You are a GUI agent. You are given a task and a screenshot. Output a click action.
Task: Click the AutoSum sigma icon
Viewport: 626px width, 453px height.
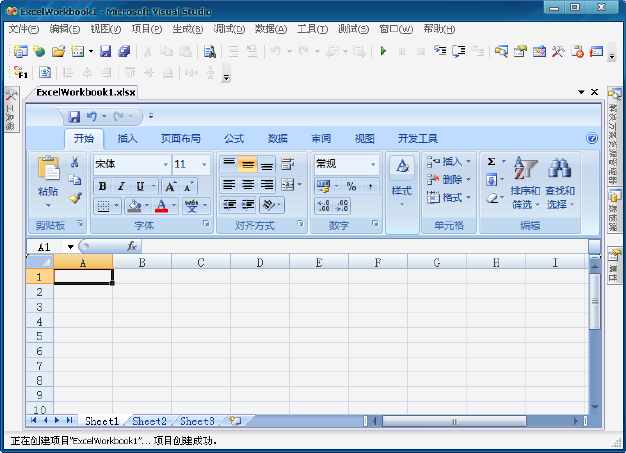pos(491,162)
